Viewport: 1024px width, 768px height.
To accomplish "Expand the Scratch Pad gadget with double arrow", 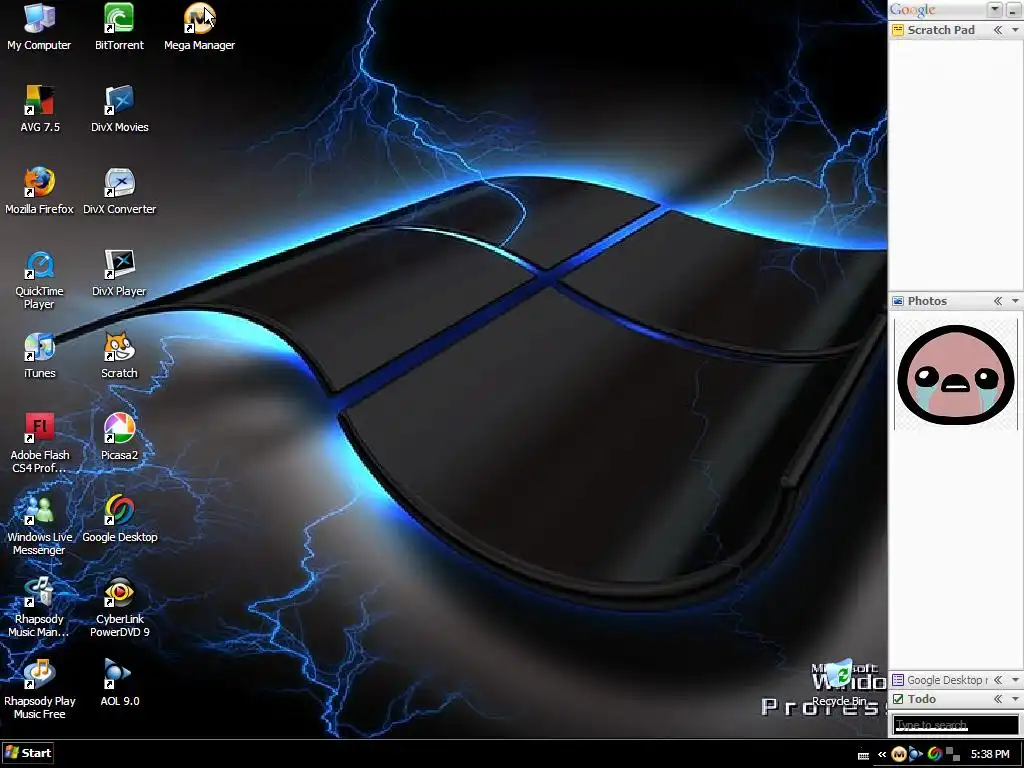I will coord(998,30).
